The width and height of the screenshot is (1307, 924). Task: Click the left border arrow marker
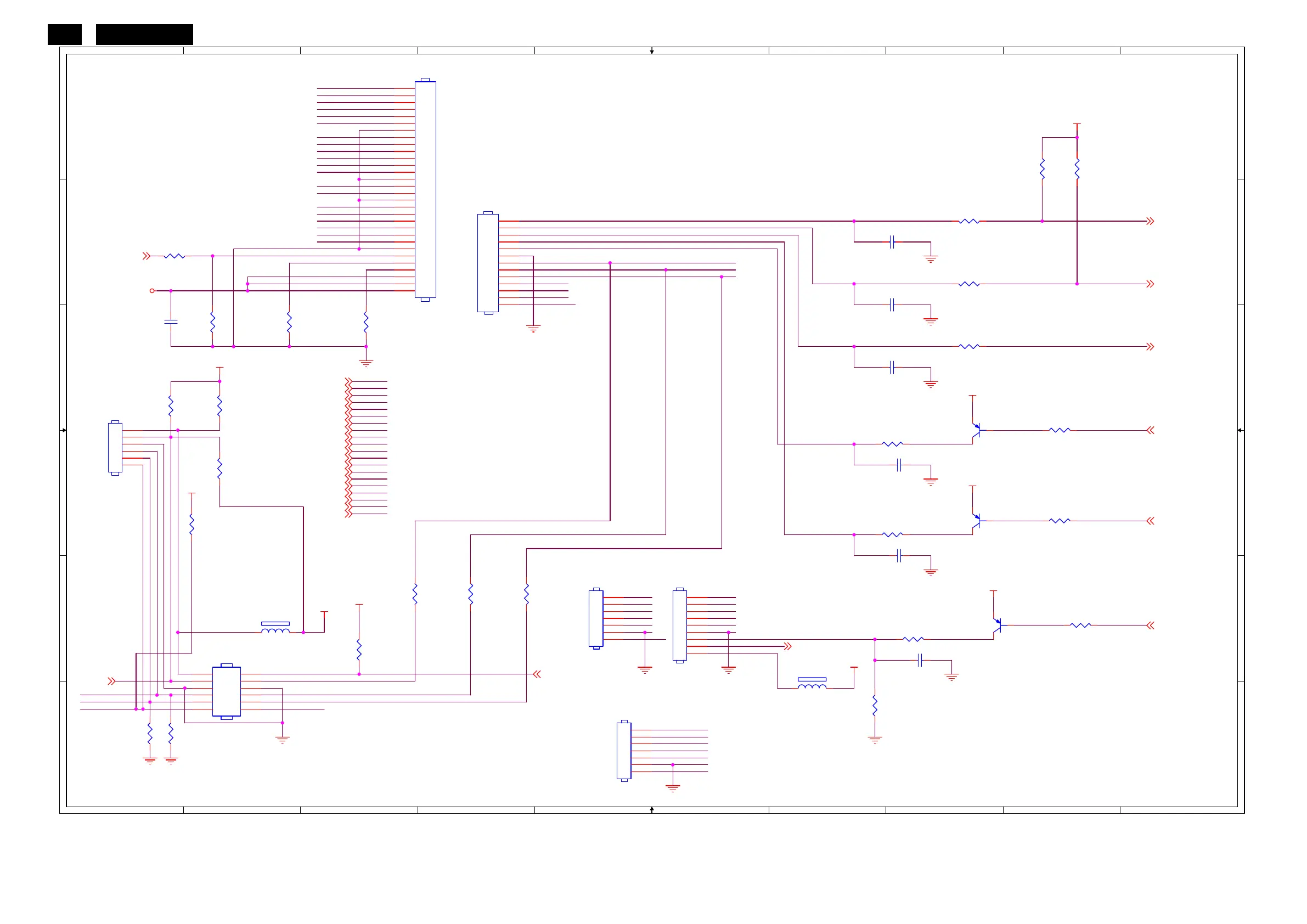(63, 430)
